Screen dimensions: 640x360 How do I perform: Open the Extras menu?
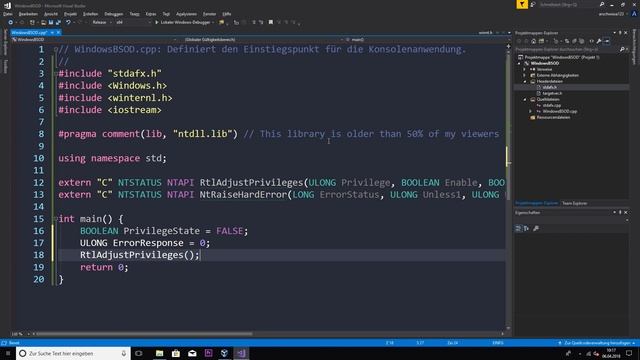[x=151, y=14]
